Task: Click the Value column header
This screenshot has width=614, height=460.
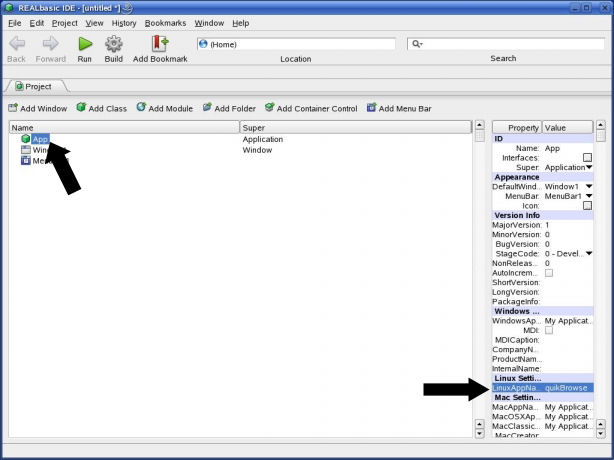Action: point(567,127)
